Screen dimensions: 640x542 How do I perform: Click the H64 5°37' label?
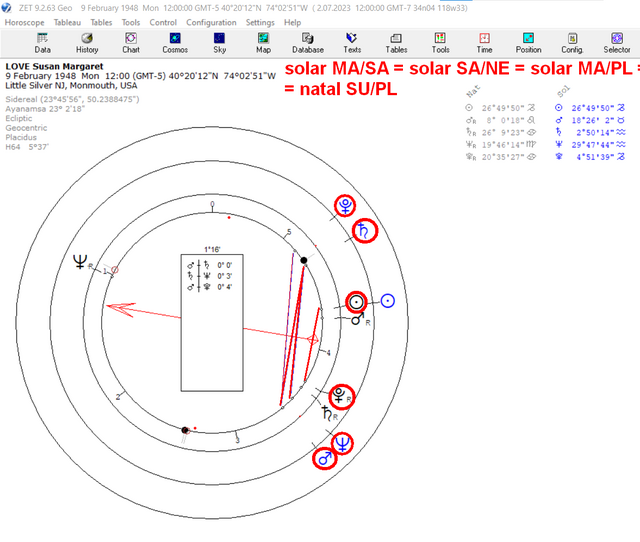pos(27,147)
